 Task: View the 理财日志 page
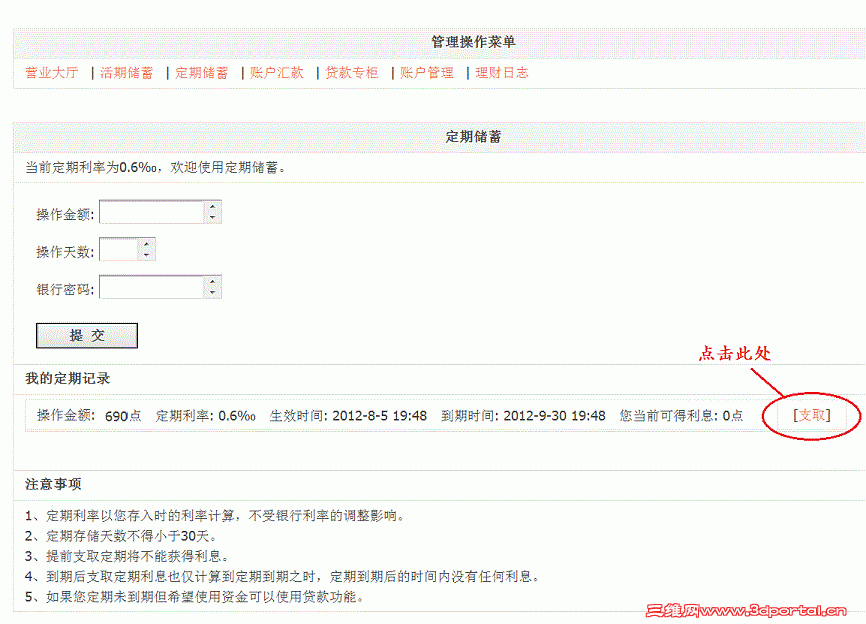click(x=500, y=72)
